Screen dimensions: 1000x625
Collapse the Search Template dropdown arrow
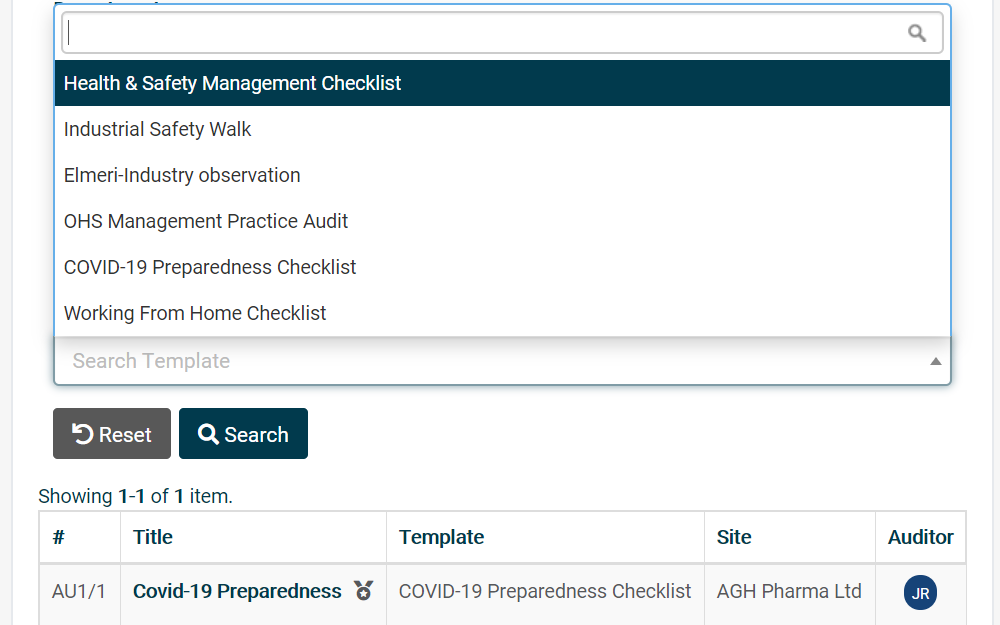pos(936,361)
